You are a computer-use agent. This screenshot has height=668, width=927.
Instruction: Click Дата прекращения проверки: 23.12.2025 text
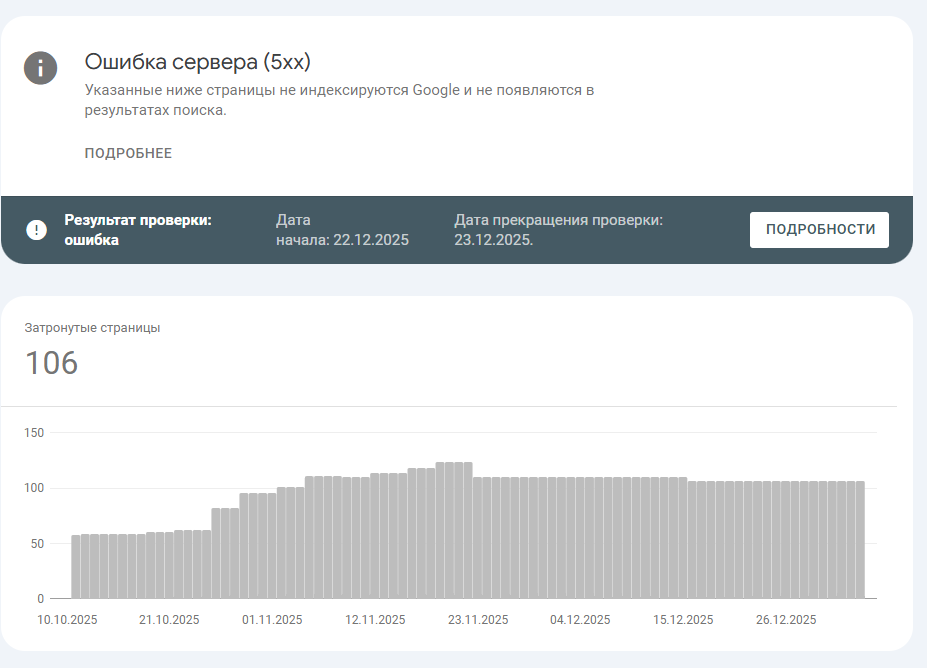point(558,230)
